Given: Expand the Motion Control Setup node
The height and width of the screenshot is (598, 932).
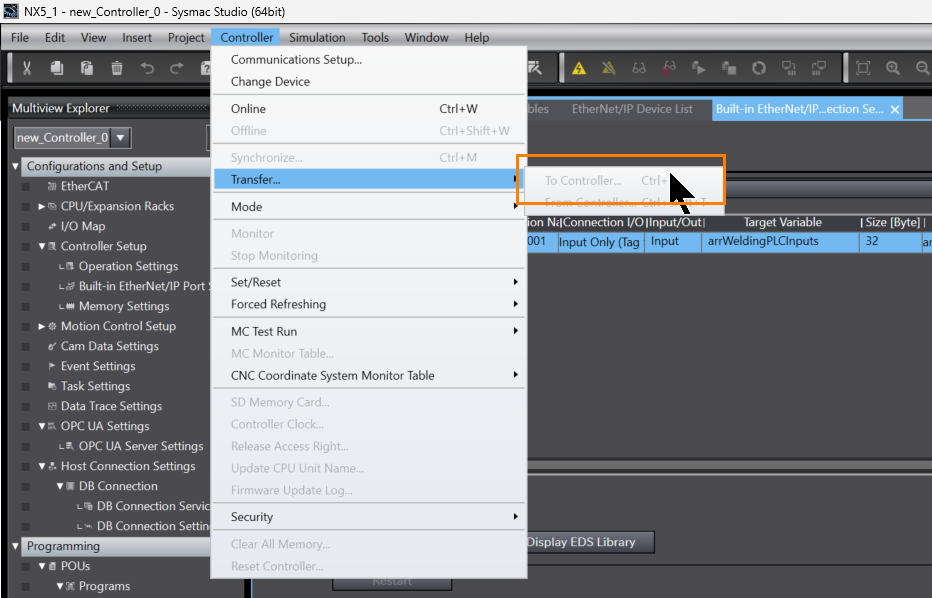Looking at the screenshot, I should (x=42, y=326).
